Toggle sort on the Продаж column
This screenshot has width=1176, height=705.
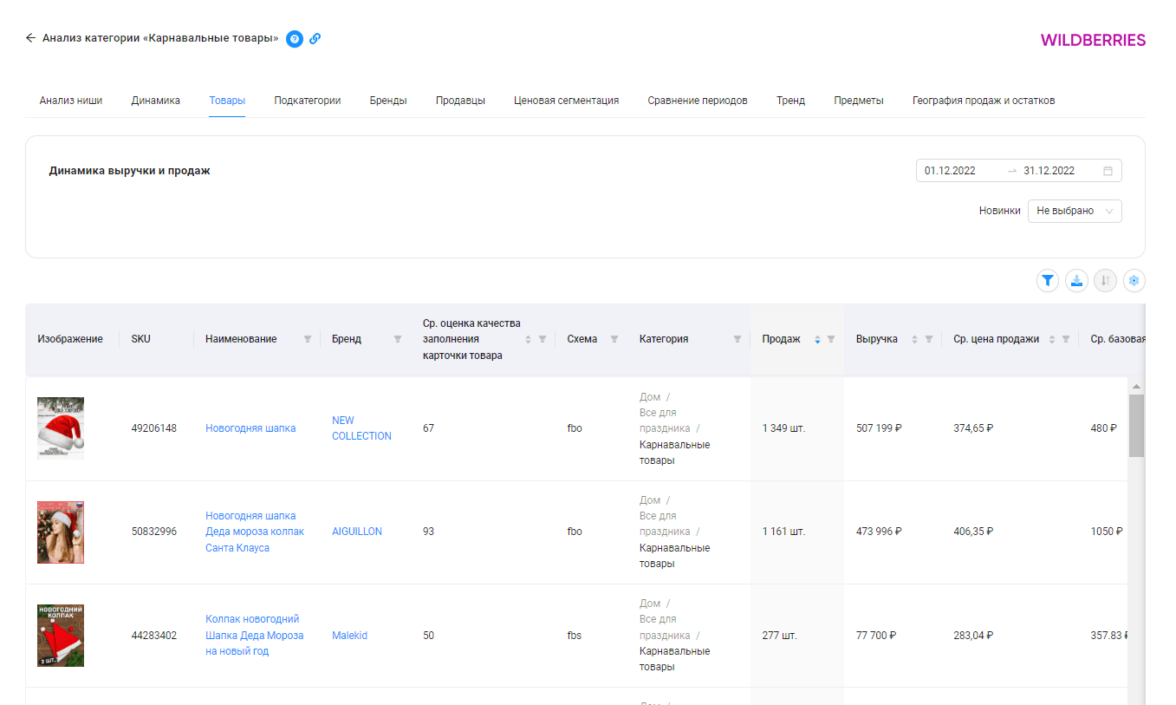pyautogui.click(x=817, y=339)
